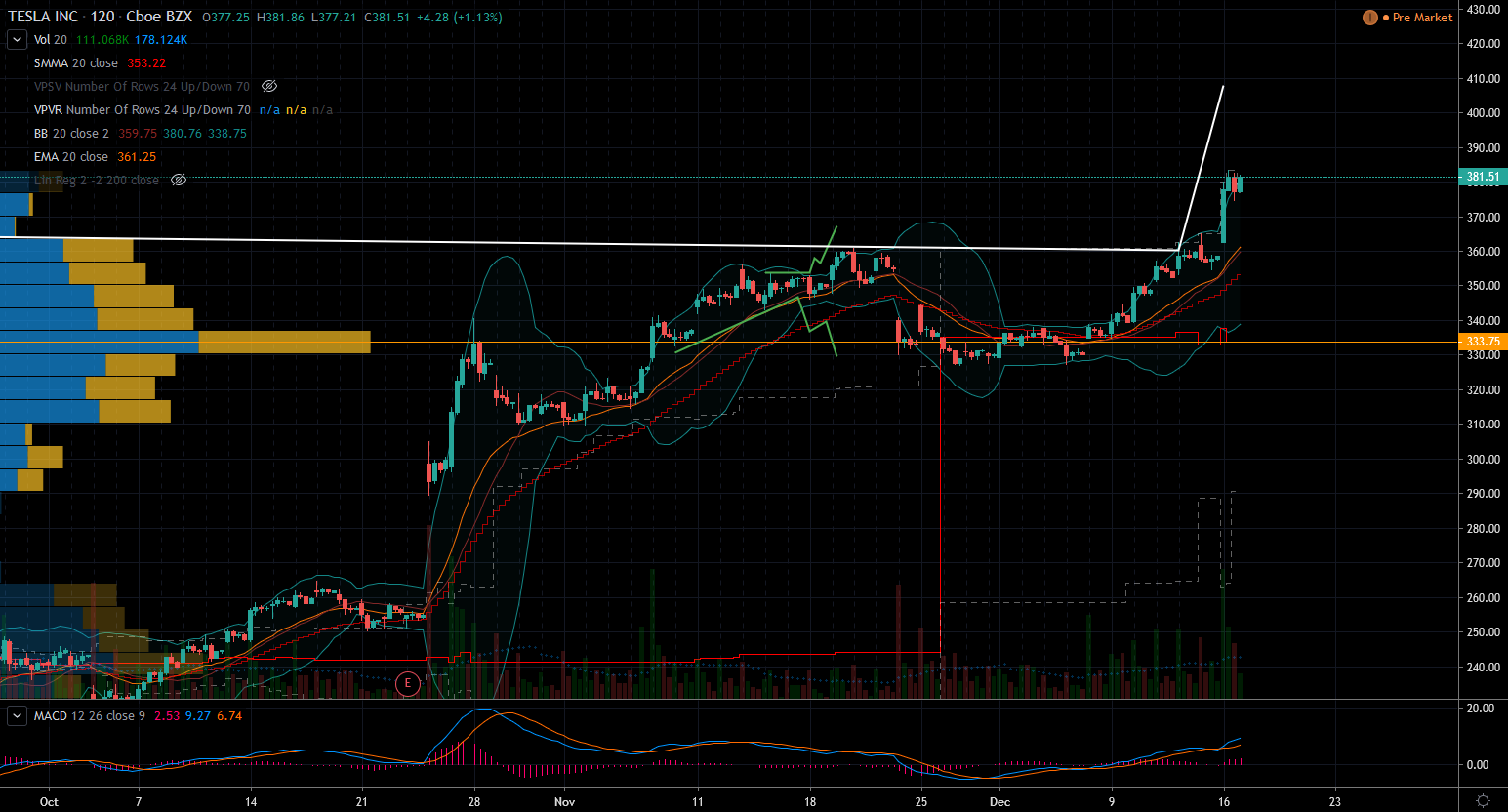Viewport: 1508px width, 812px height.
Task: Unhide the Lin Reg indicator with eye icon
Action: click(x=179, y=181)
